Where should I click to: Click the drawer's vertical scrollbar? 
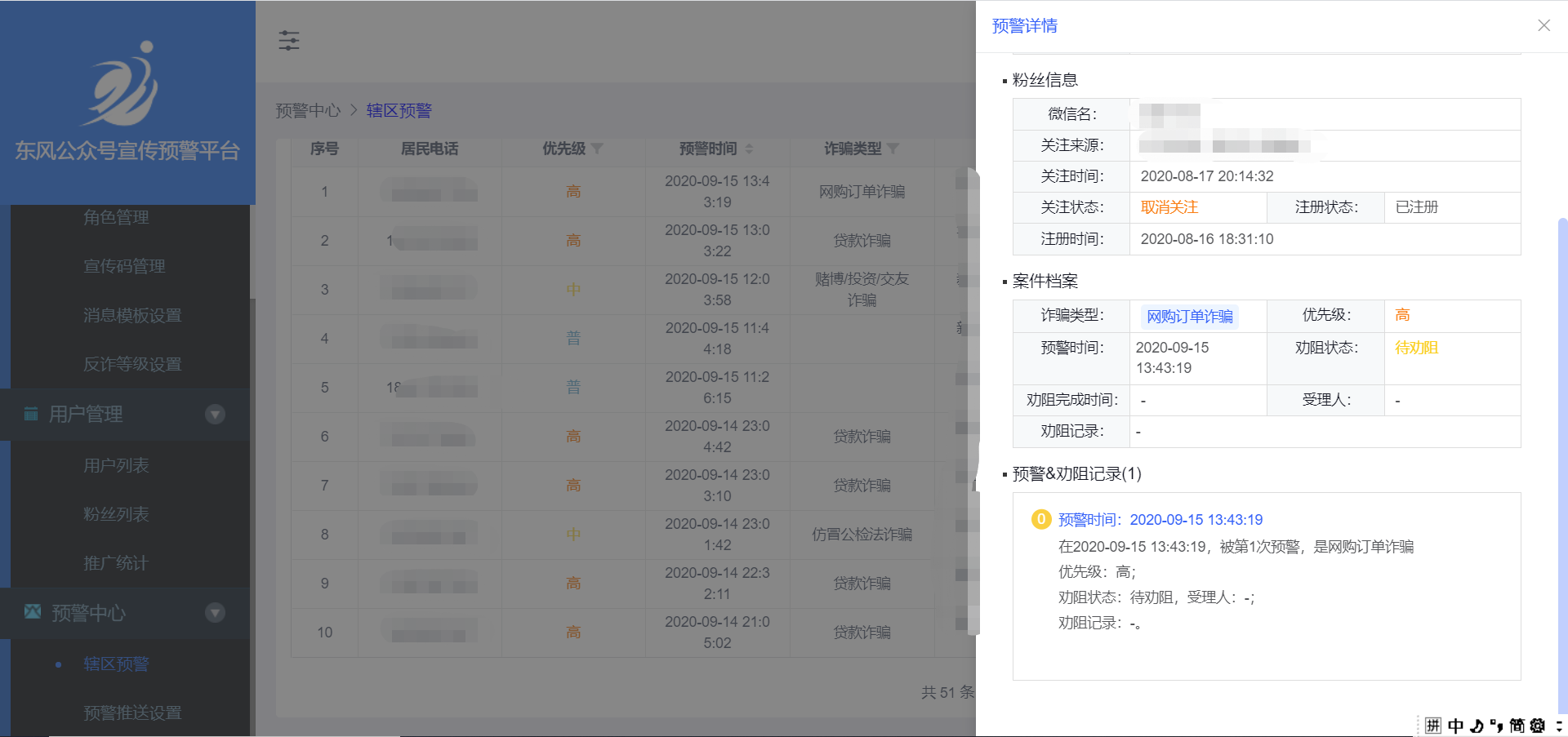1562,465
